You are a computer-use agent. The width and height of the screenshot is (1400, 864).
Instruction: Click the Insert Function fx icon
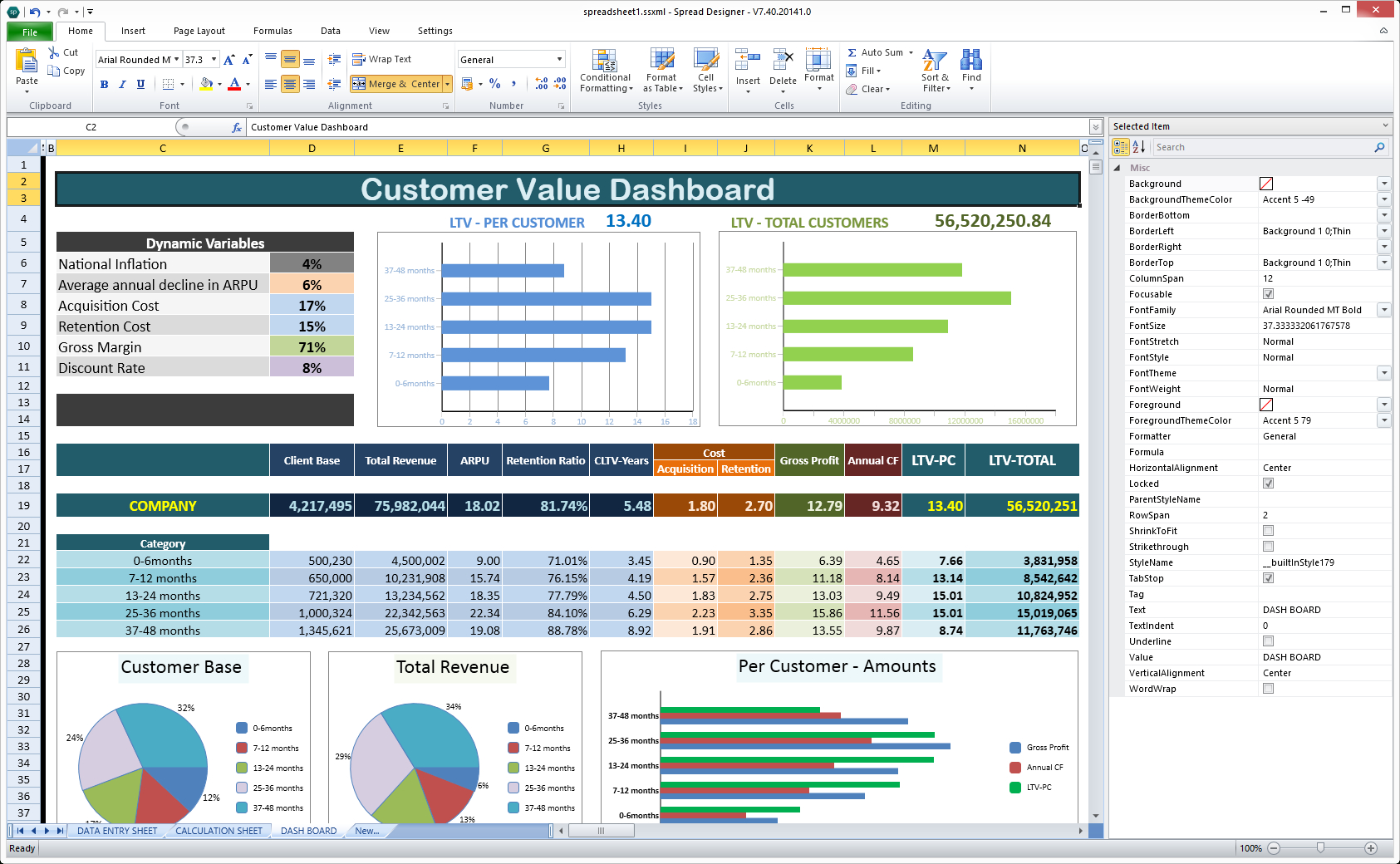pos(238,127)
